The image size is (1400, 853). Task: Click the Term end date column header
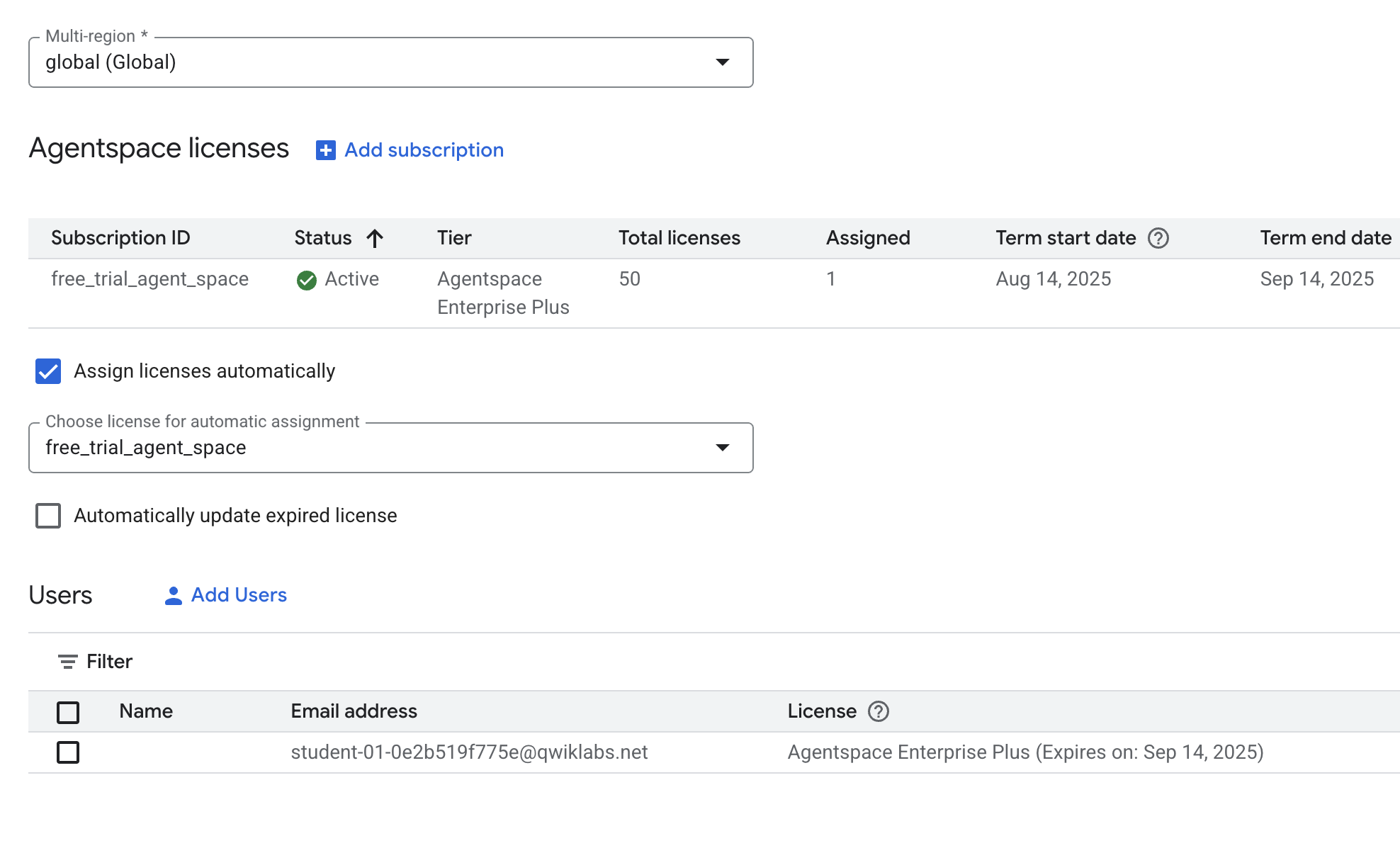pyautogui.click(x=1326, y=238)
